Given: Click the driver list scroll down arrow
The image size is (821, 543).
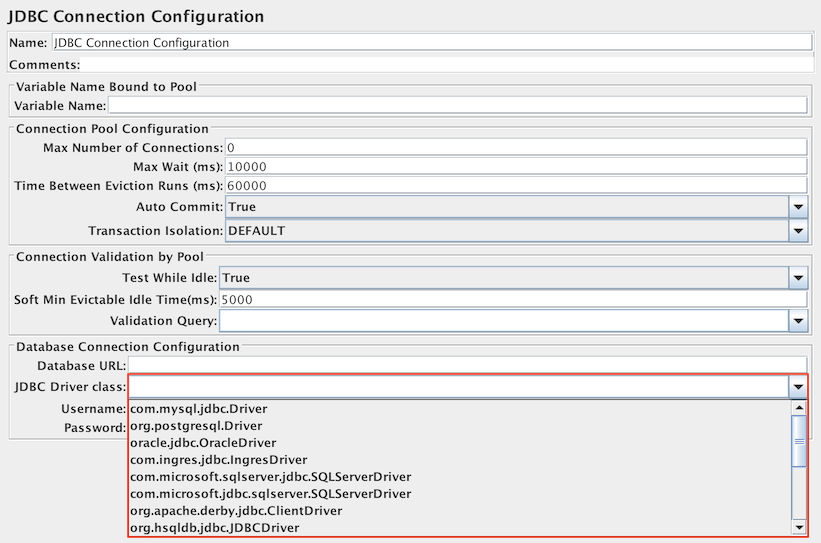Looking at the screenshot, I should [x=798, y=527].
